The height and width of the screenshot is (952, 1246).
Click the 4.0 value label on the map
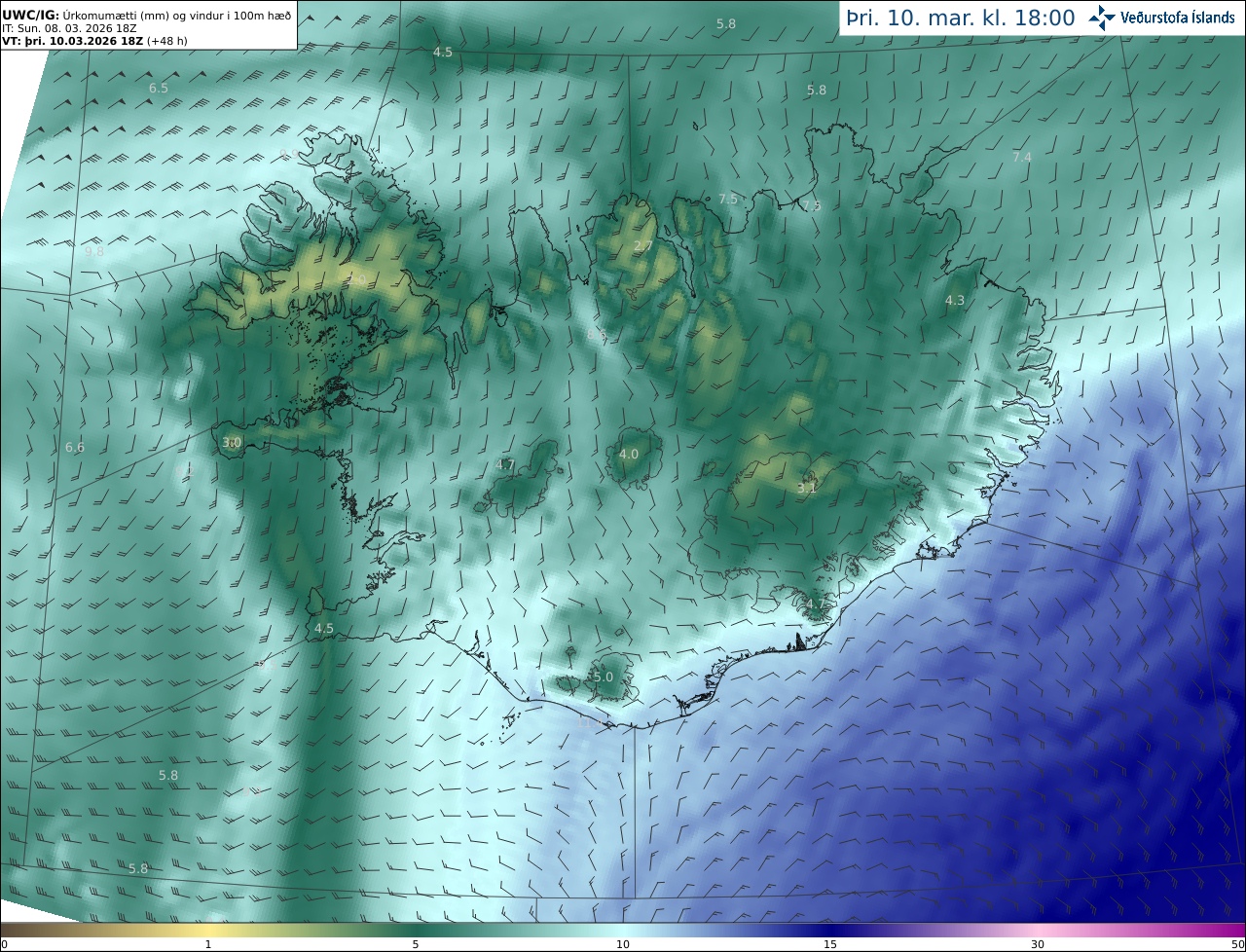[629, 454]
